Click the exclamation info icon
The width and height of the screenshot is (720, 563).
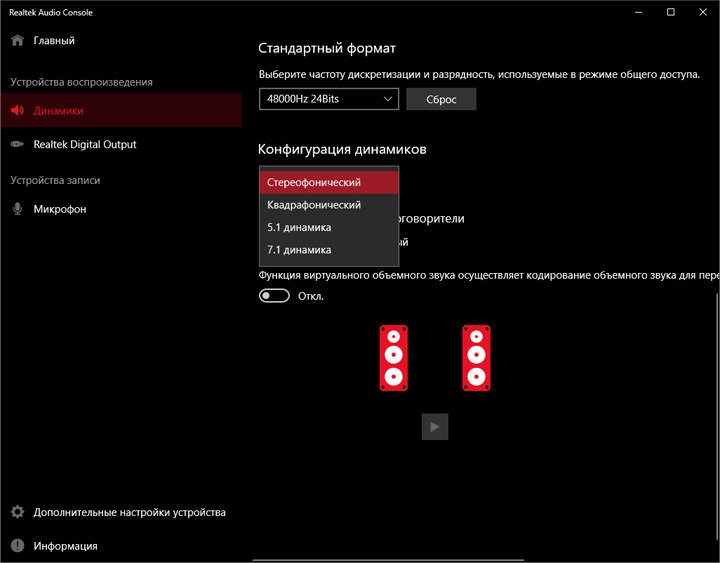17,546
